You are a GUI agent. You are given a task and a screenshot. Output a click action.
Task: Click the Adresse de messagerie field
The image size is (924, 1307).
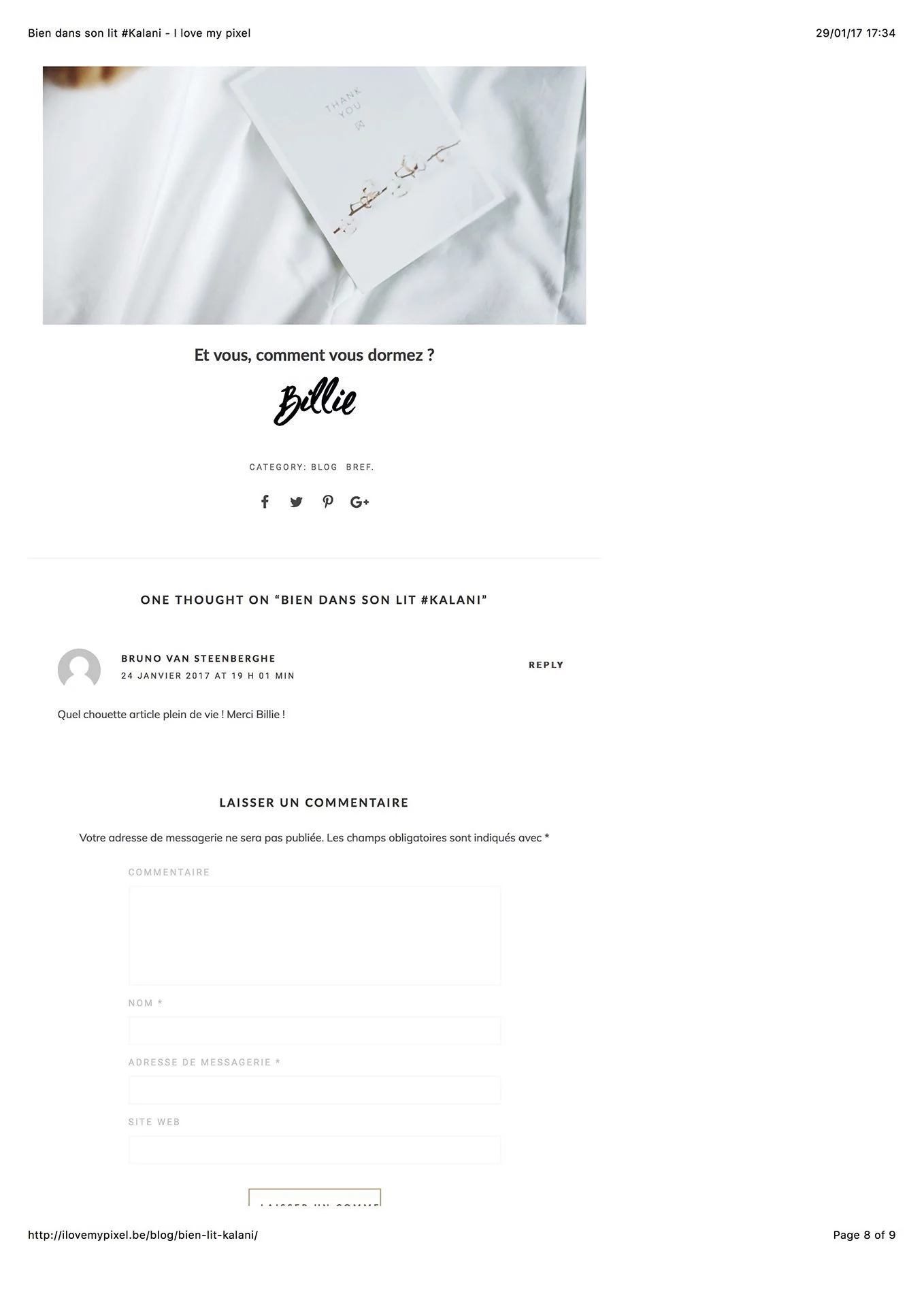click(x=314, y=1090)
